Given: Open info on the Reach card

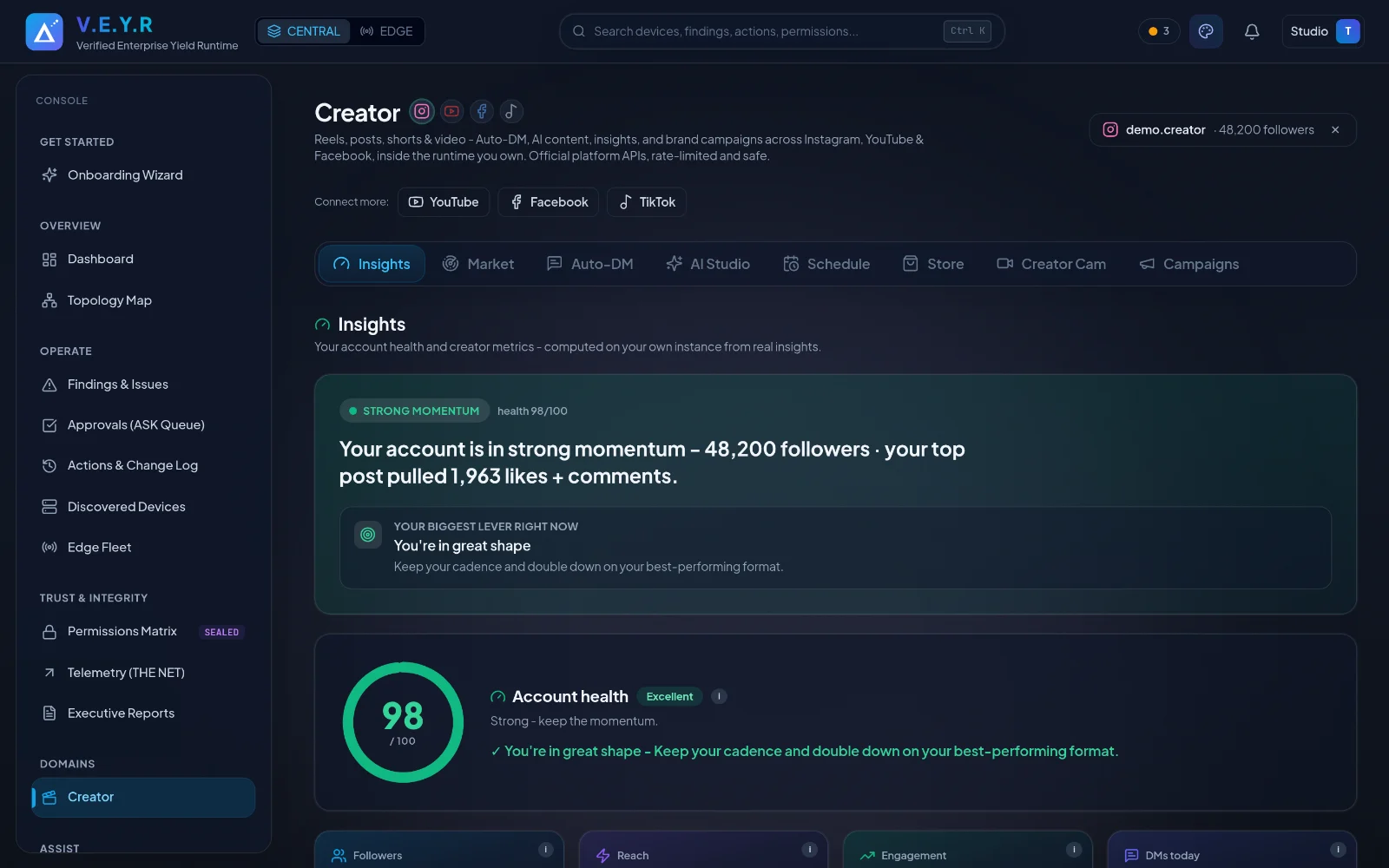Looking at the screenshot, I should [x=809, y=850].
